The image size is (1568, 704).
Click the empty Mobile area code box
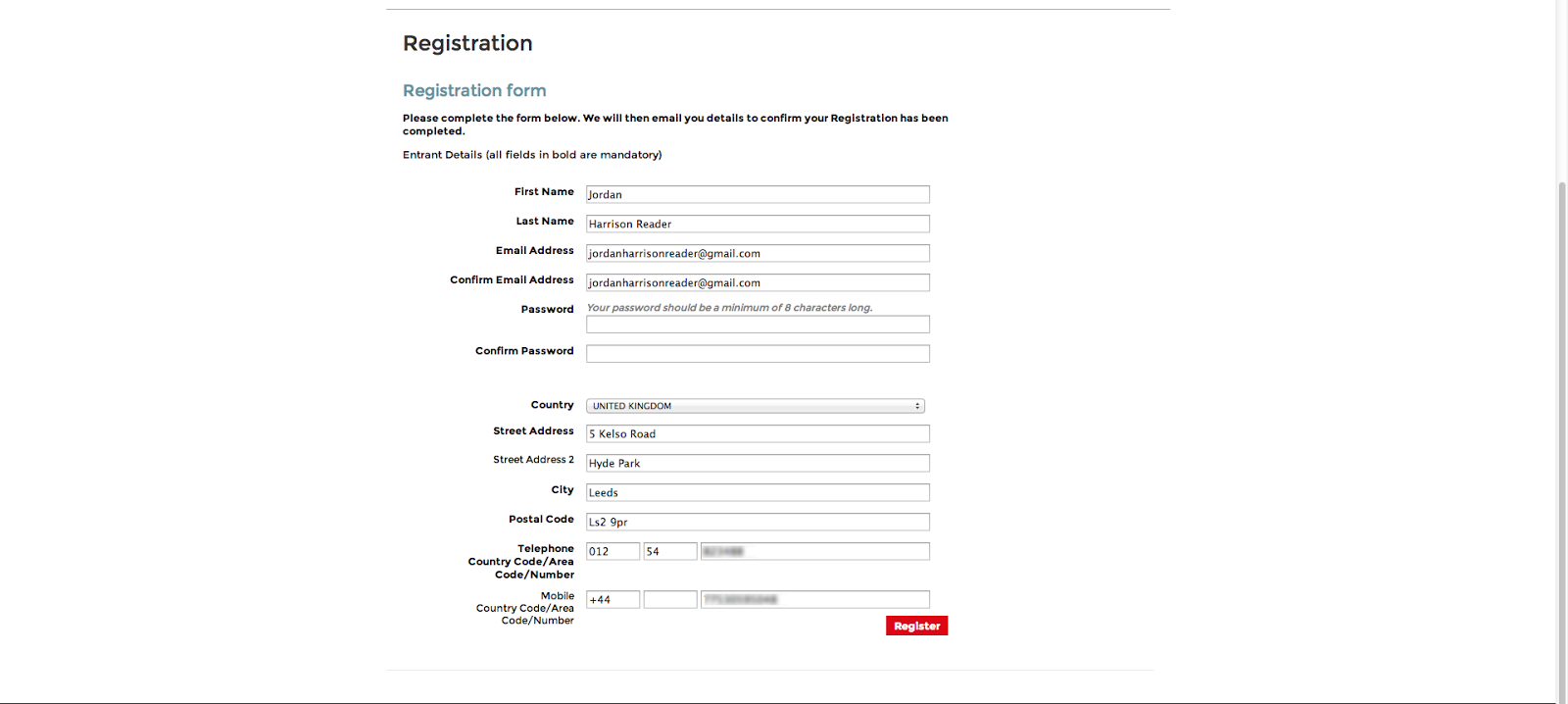tap(670, 599)
